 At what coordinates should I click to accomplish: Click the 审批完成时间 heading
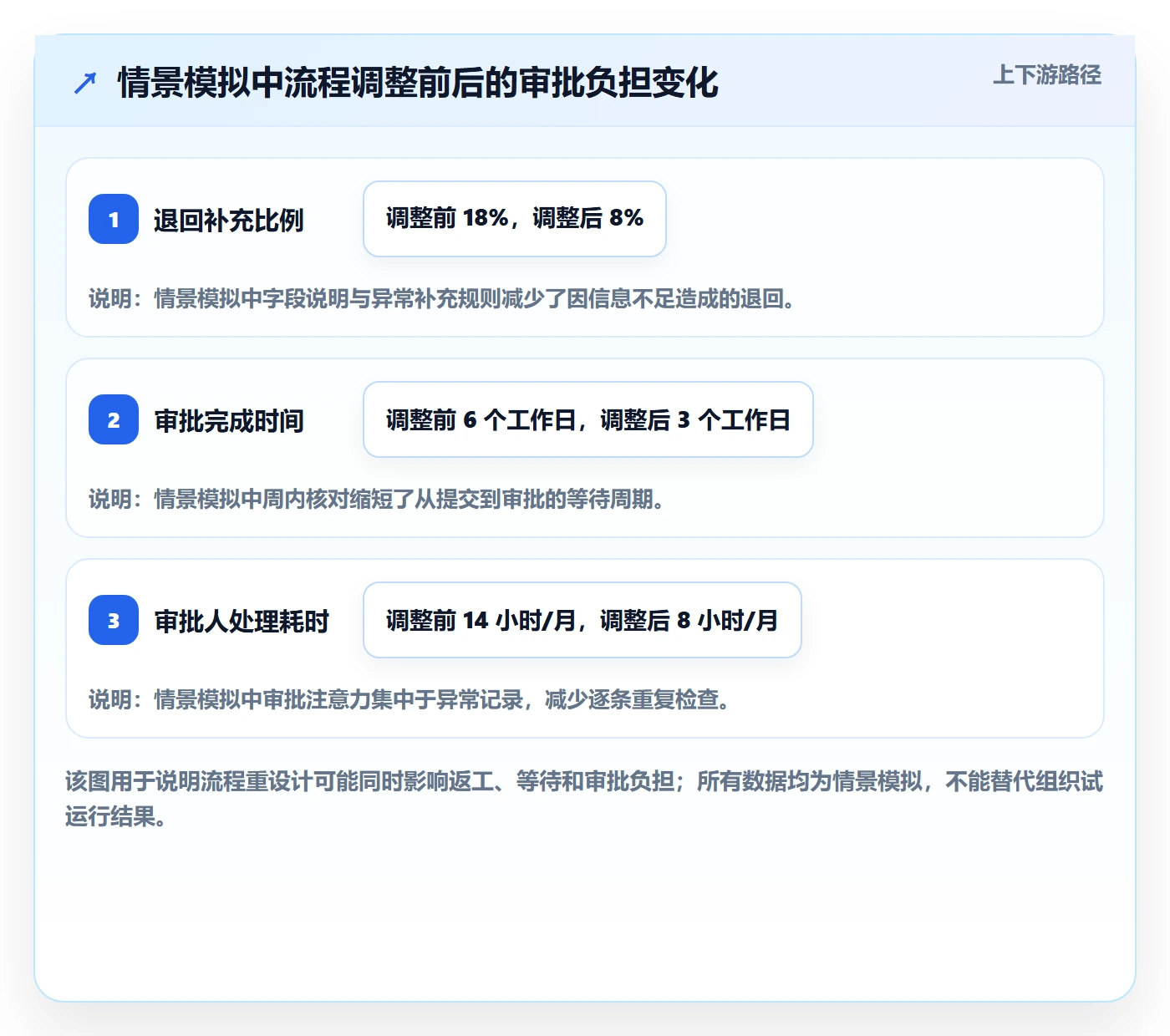click(228, 421)
